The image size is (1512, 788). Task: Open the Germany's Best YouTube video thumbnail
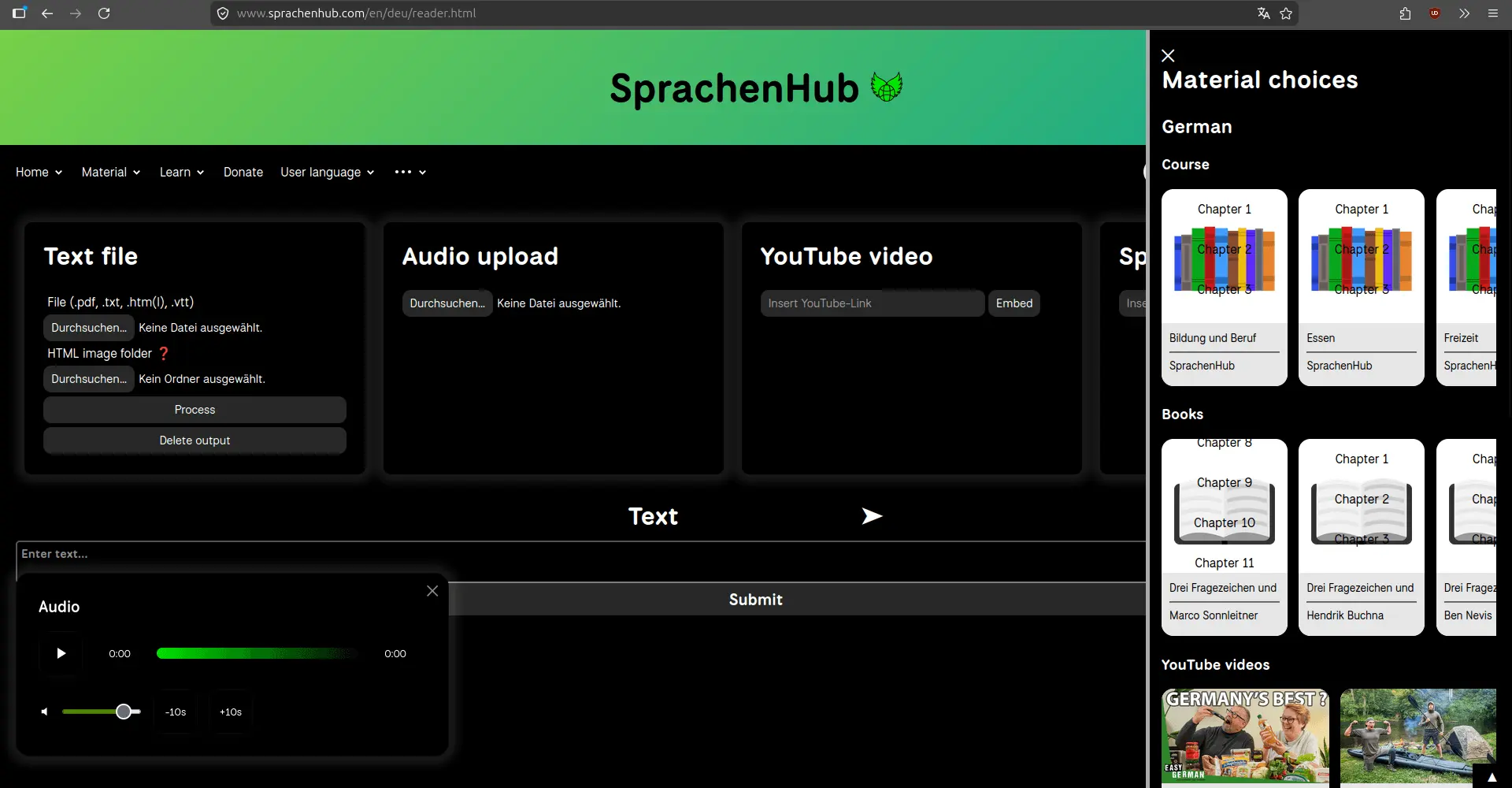(1245, 738)
